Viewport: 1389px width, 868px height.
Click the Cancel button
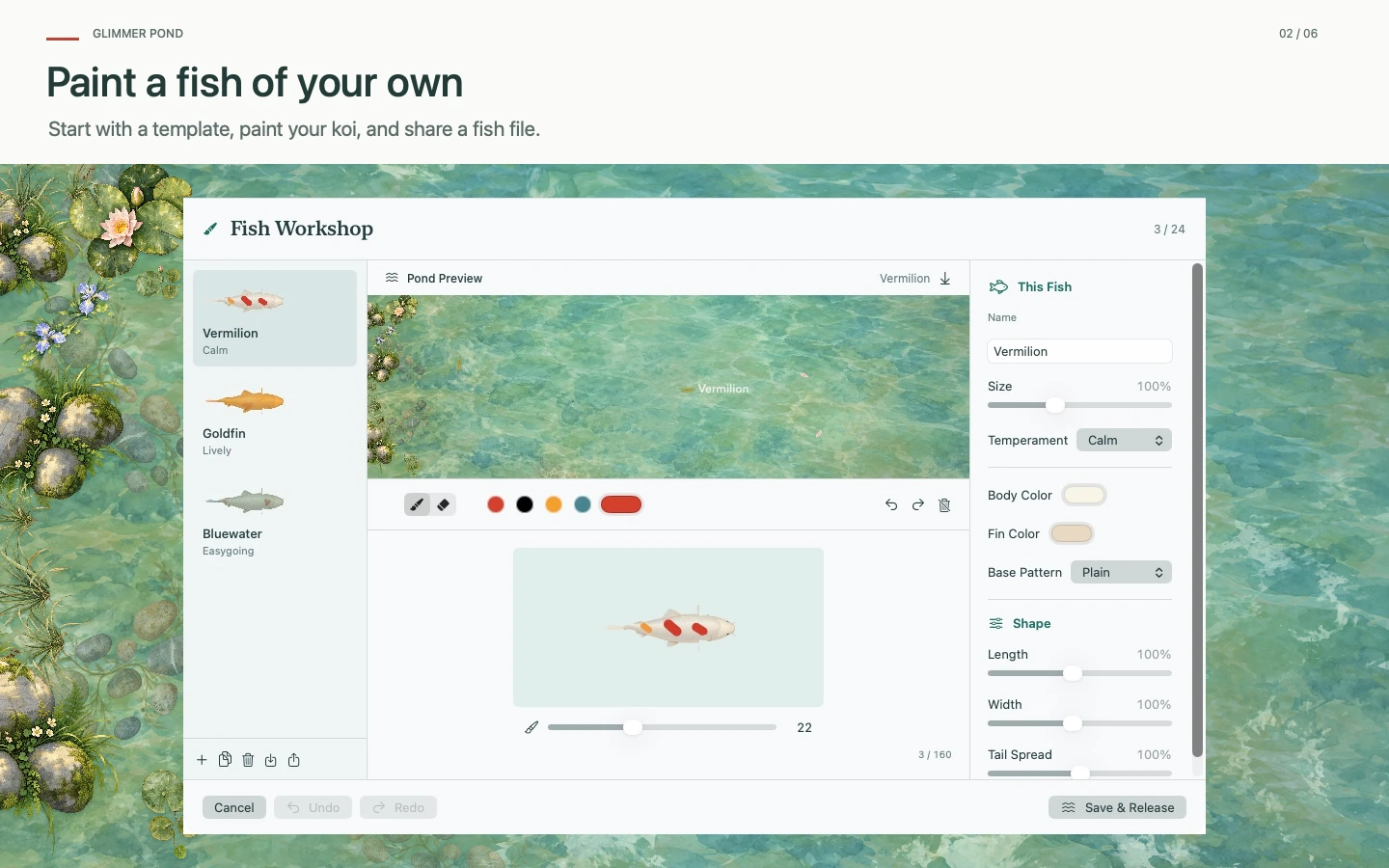[234, 807]
